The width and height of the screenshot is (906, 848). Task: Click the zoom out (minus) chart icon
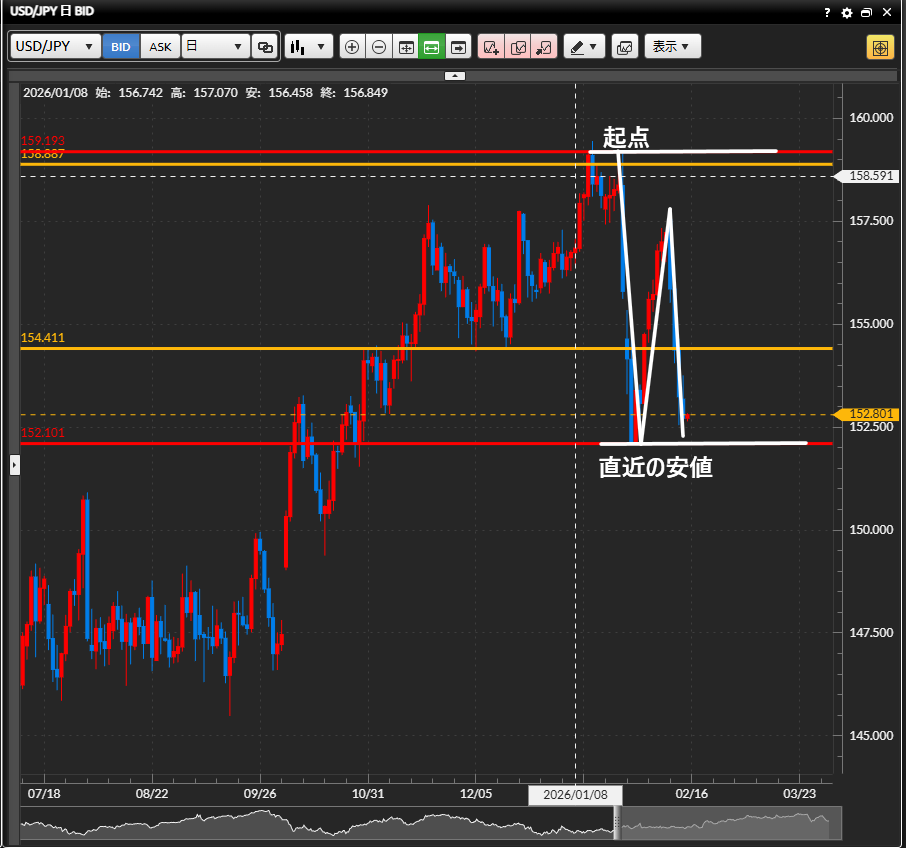(x=379, y=47)
